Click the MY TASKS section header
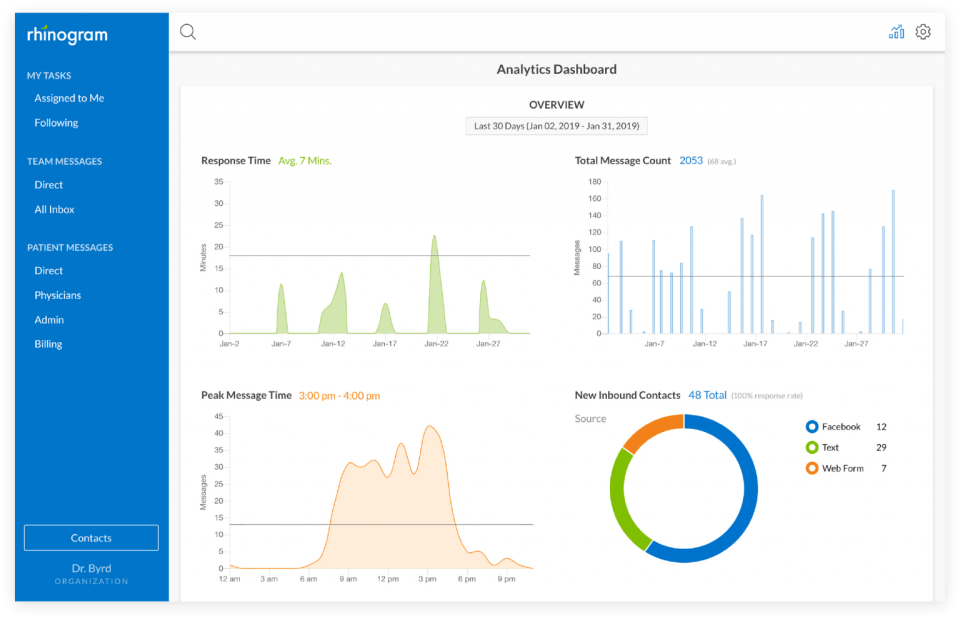Viewport: 960px width, 619px height. click(49, 75)
